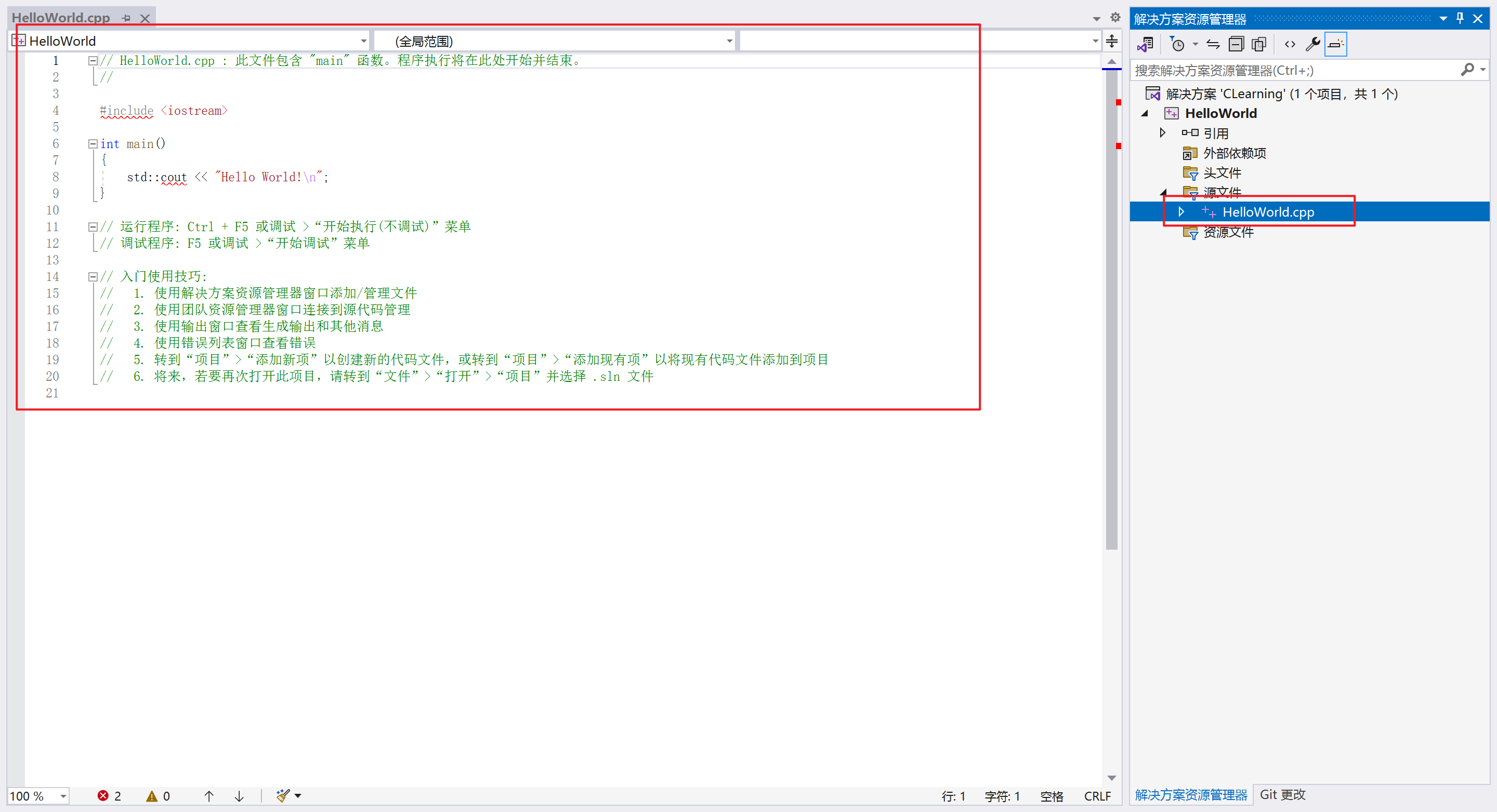Image resolution: width=1497 pixels, height=812 pixels.
Task: Select 头文件 header files folder
Action: 1222,172
